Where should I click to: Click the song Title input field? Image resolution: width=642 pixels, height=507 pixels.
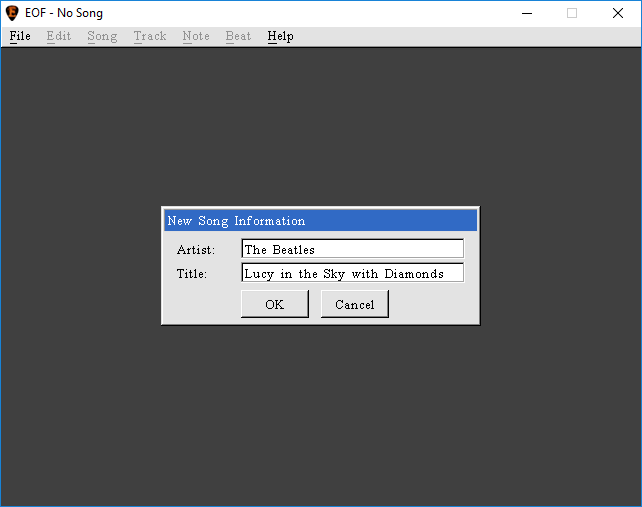pyautogui.click(x=352, y=273)
